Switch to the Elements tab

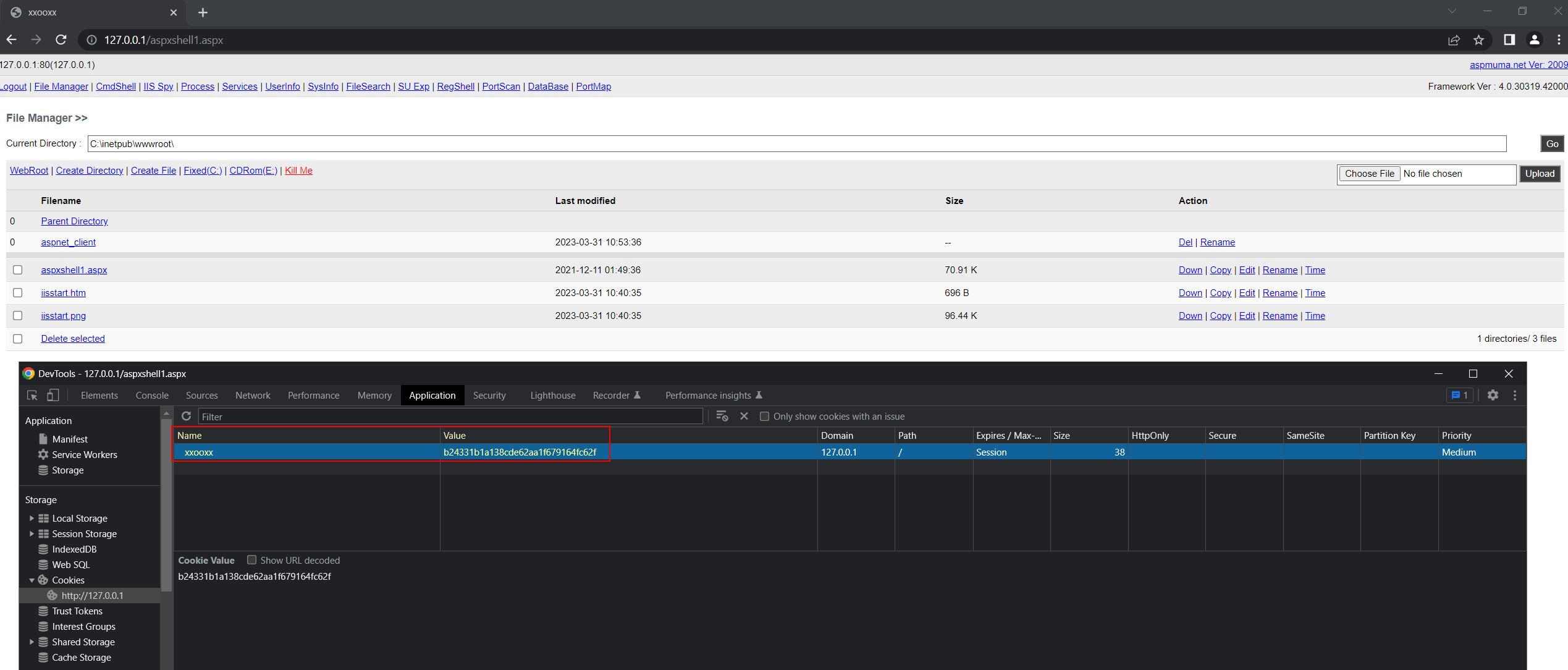(x=99, y=395)
